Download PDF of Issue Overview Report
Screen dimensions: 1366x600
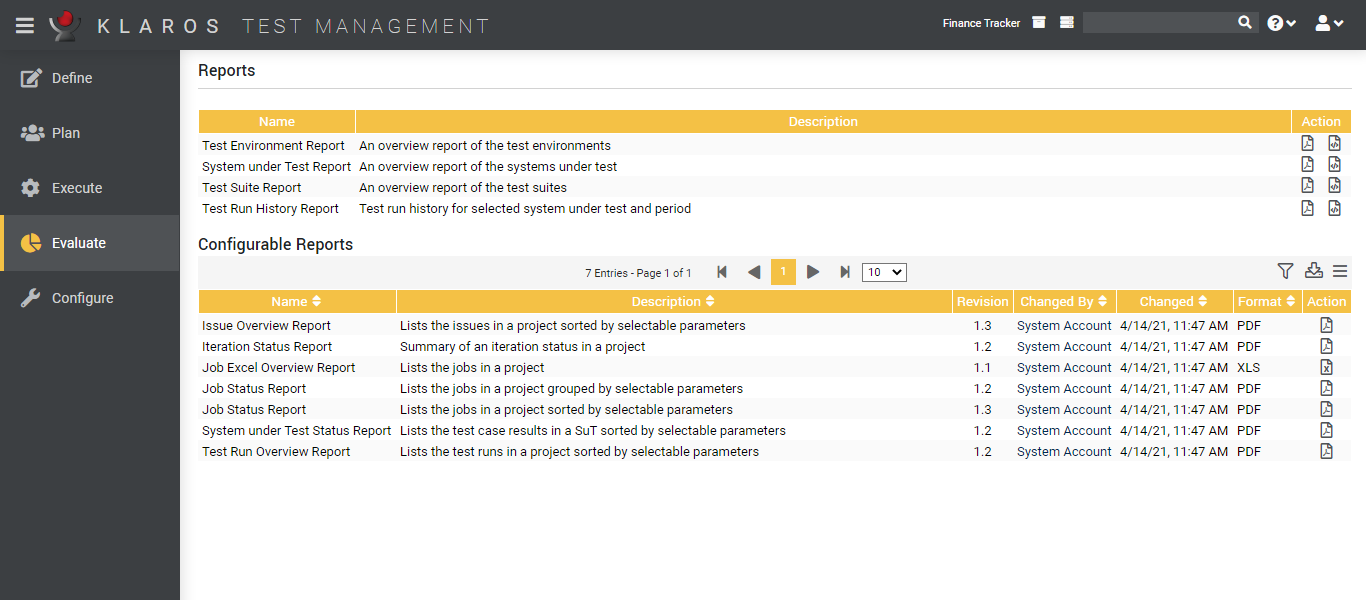tap(1326, 325)
